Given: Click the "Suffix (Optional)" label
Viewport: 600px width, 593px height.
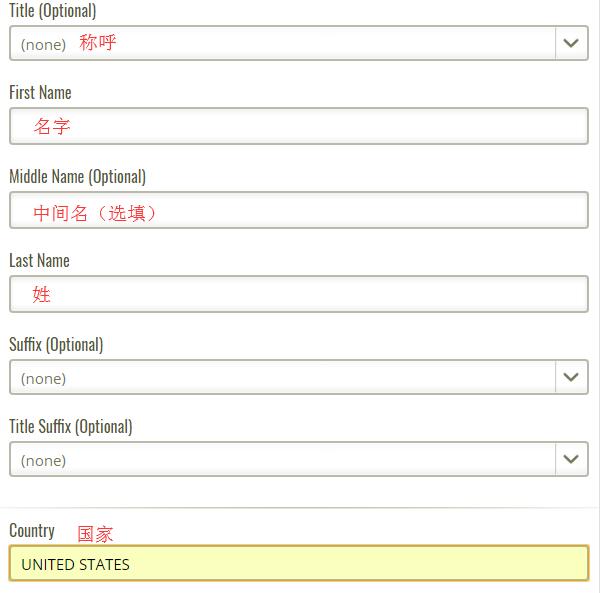Looking at the screenshot, I should coord(56,345).
